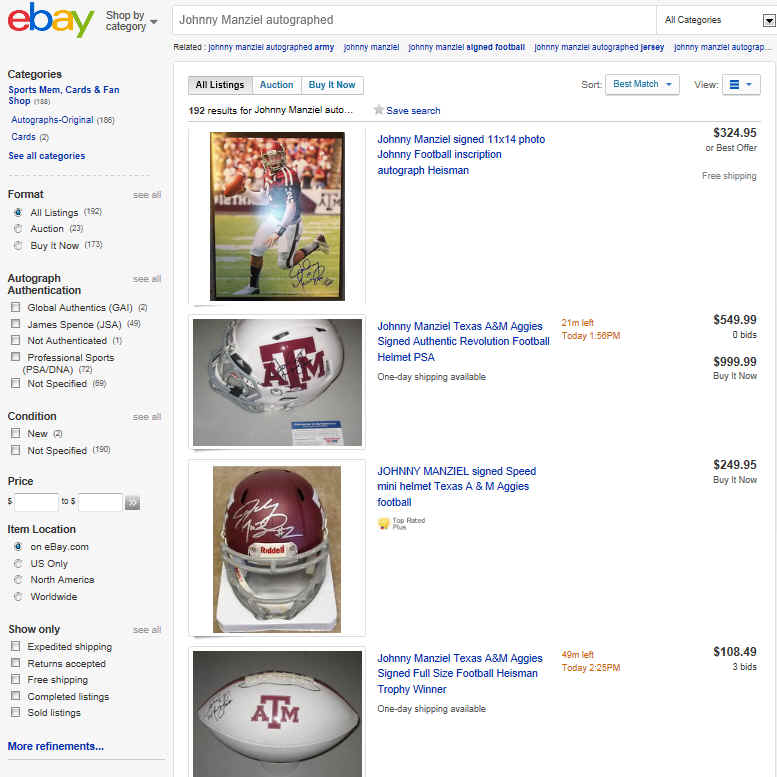The image size is (777, 777).
Task: Enable the Free shipping filter checkbox
Action: click(x=15, y=679)
